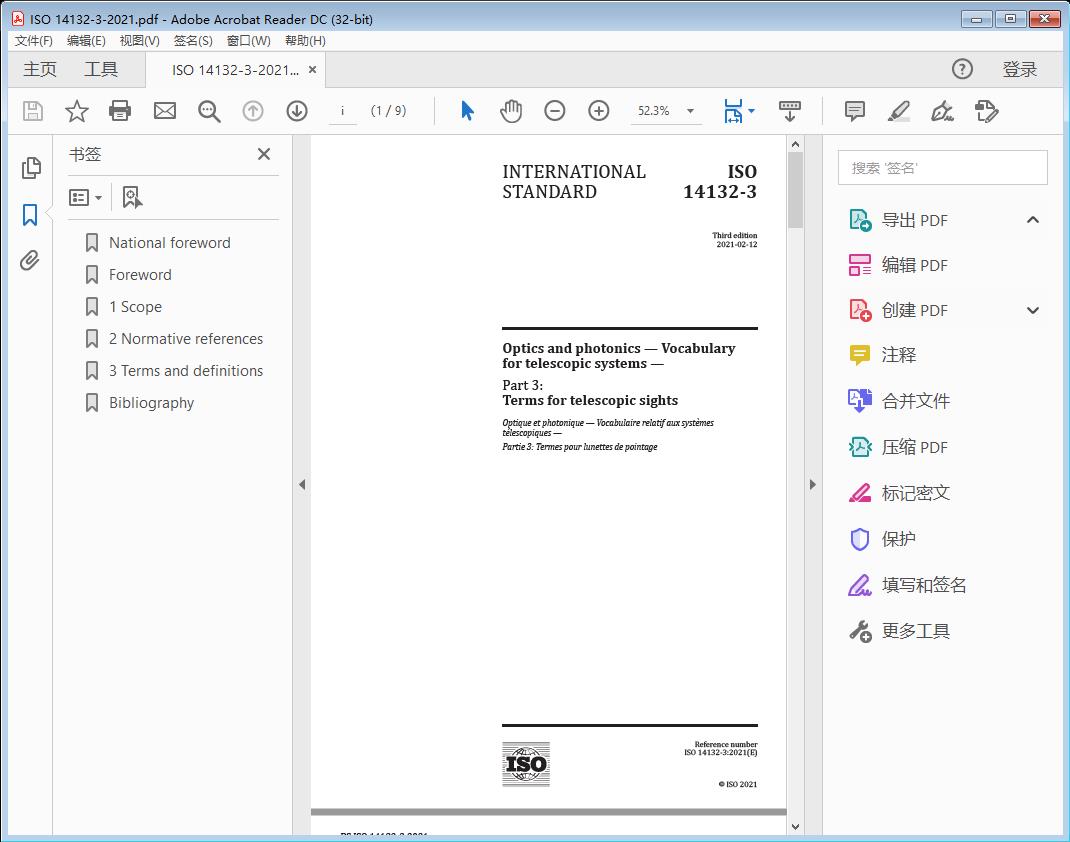Click the tools search input field
Screen dimensions: 1070x842
[x=942, y=168]
